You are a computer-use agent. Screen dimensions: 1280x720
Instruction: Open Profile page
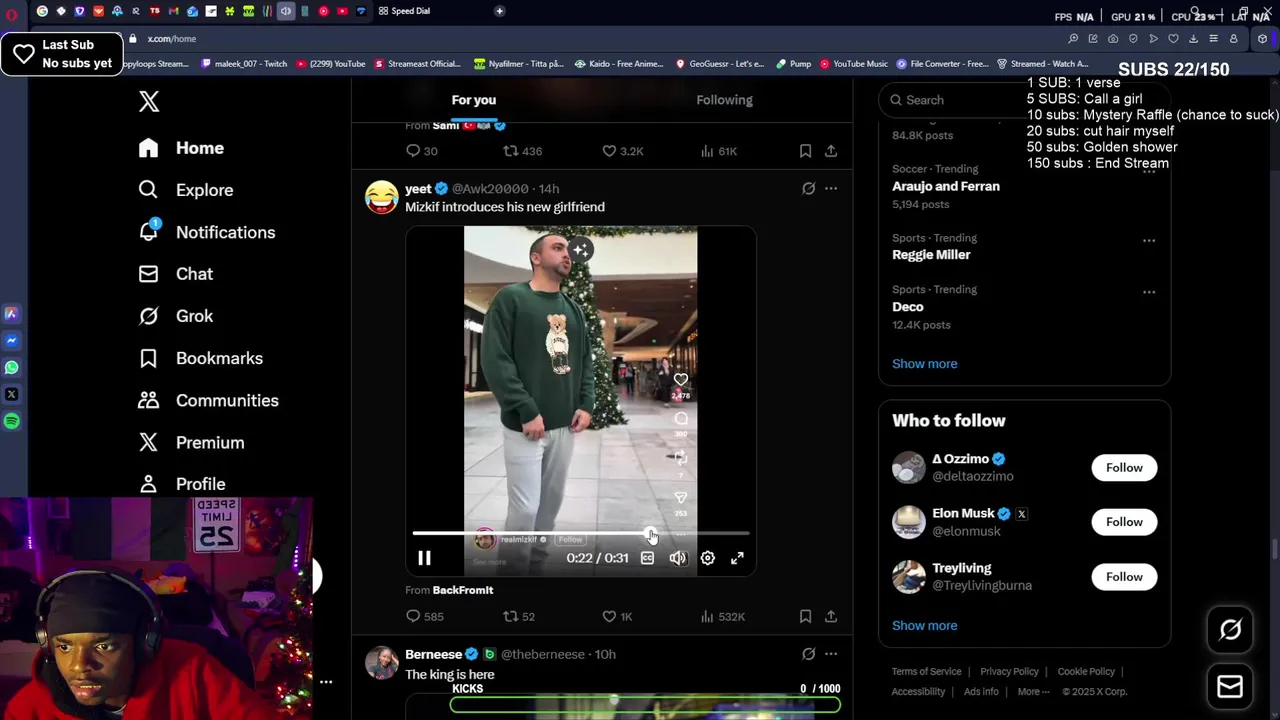tap(182, 484)
